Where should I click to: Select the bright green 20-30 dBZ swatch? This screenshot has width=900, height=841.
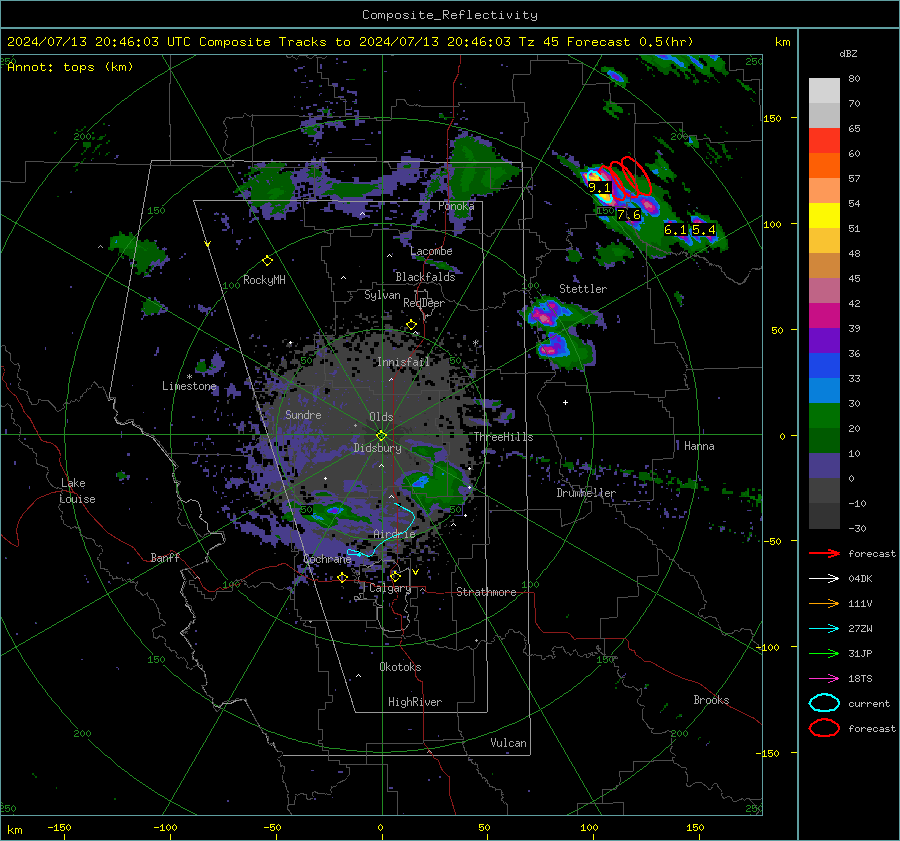tap(824, 416)
